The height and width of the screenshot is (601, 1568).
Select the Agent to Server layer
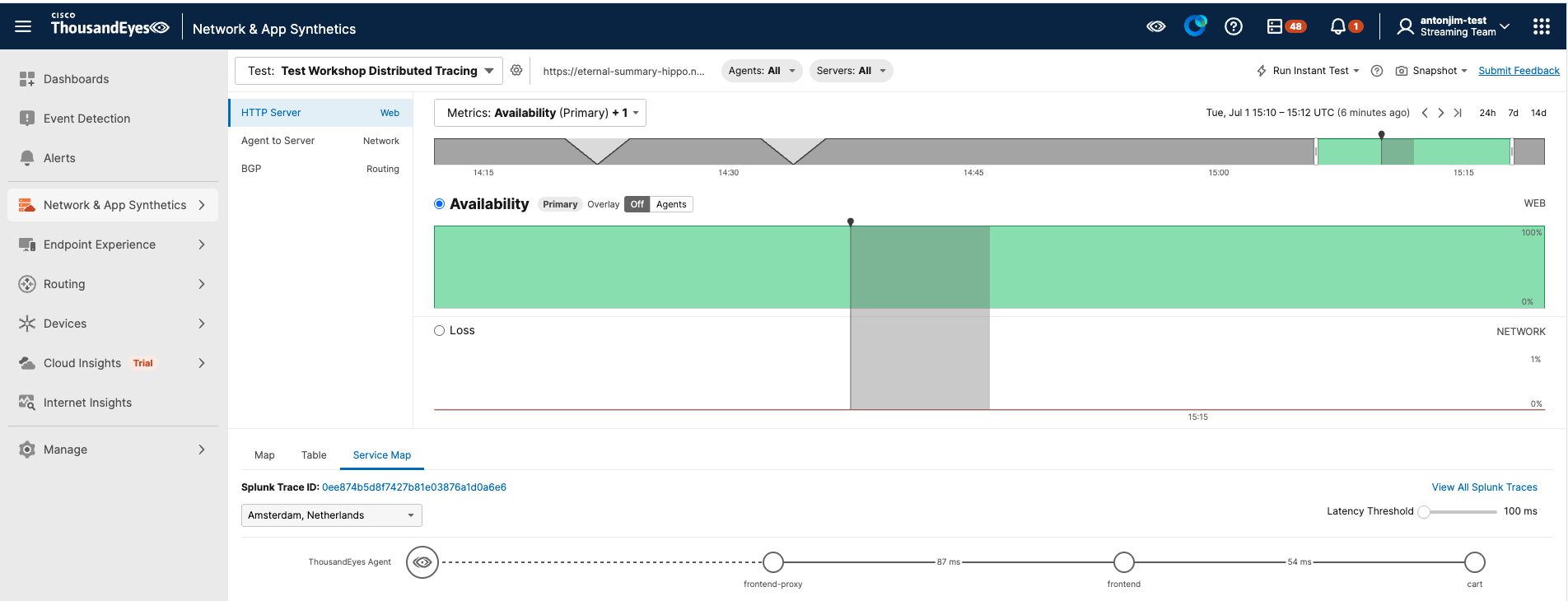(x=320, y=141)
